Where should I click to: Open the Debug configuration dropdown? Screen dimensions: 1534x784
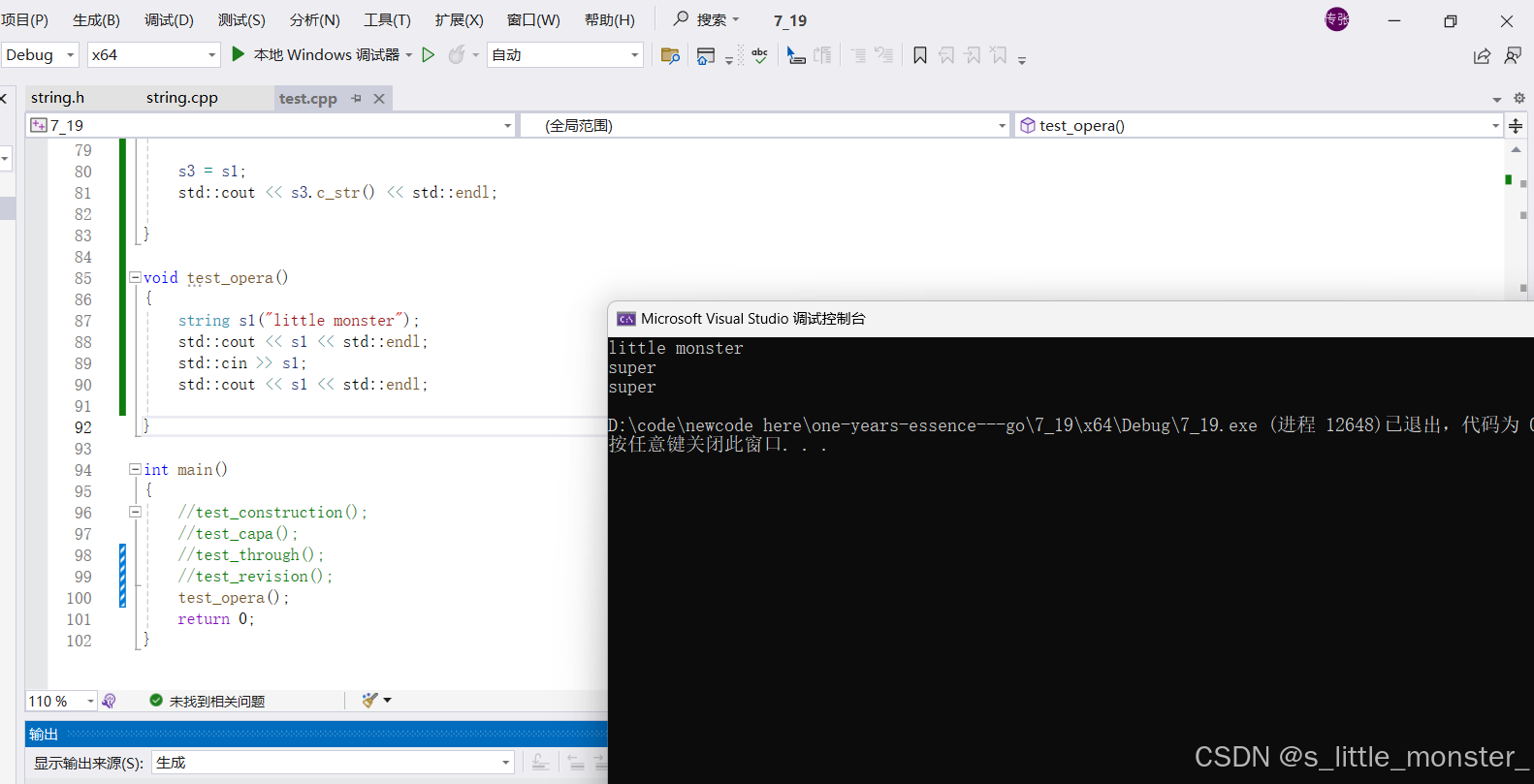pyautogui.click(x=40, y=55)
